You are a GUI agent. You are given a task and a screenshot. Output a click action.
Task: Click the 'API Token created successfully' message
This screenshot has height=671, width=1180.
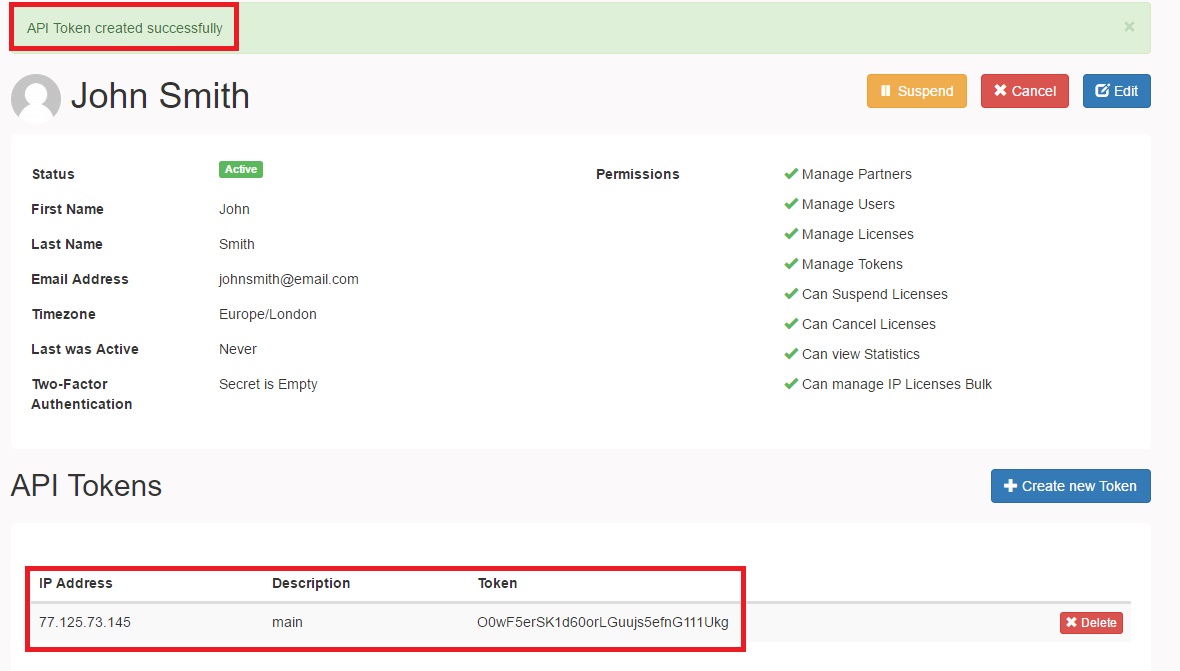pyautogui.click(x=125, y=28)
